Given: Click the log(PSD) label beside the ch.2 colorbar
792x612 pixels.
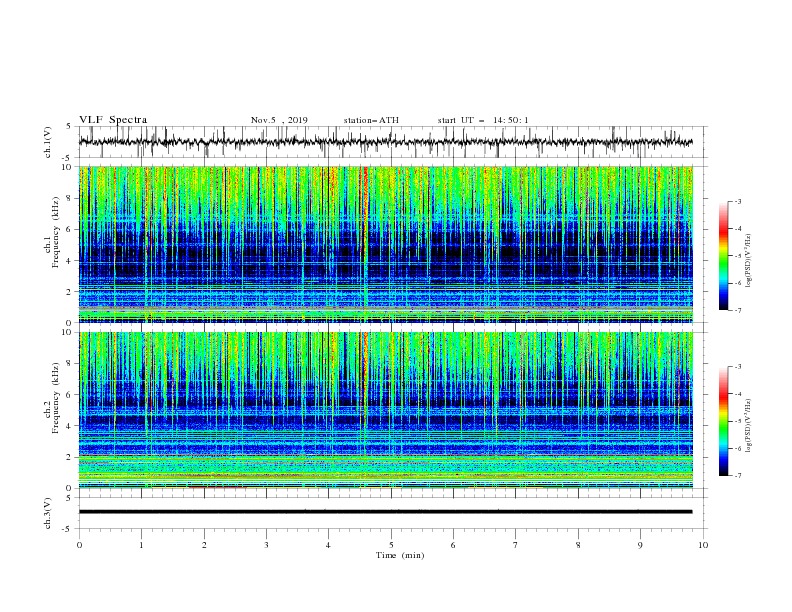Looking at the screenshot, I should pos(749,425).
